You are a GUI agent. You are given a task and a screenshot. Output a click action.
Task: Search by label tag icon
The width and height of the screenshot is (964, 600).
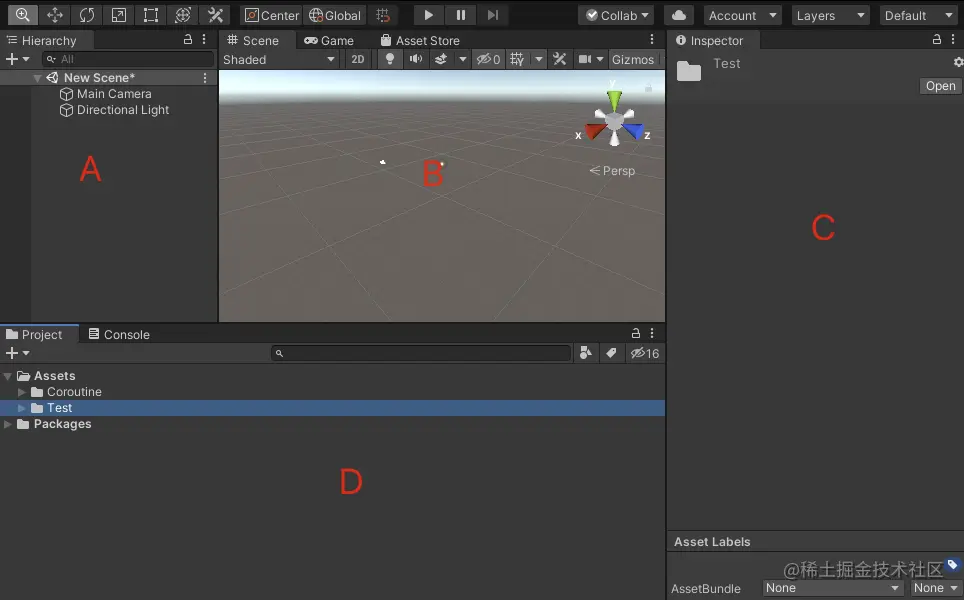(611, 353)
